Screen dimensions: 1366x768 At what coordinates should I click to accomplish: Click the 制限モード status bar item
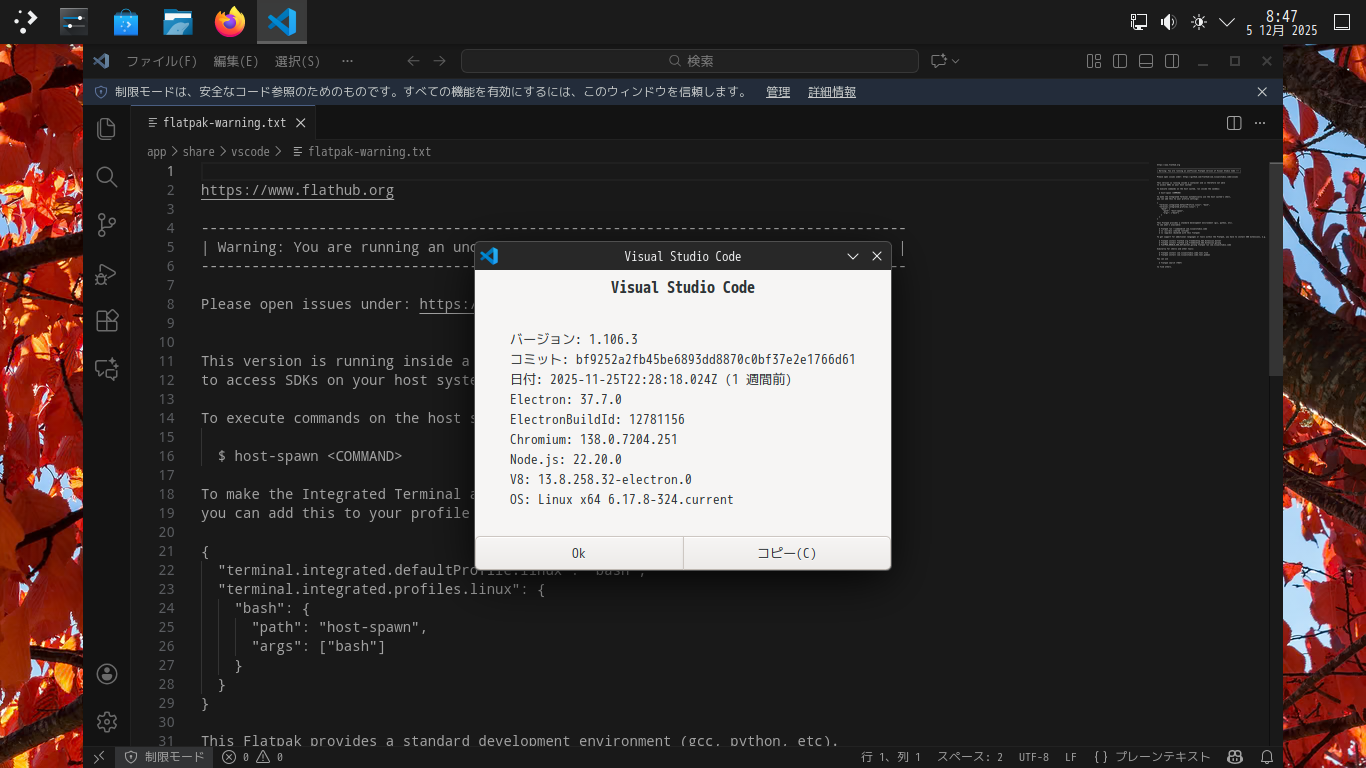165,757
